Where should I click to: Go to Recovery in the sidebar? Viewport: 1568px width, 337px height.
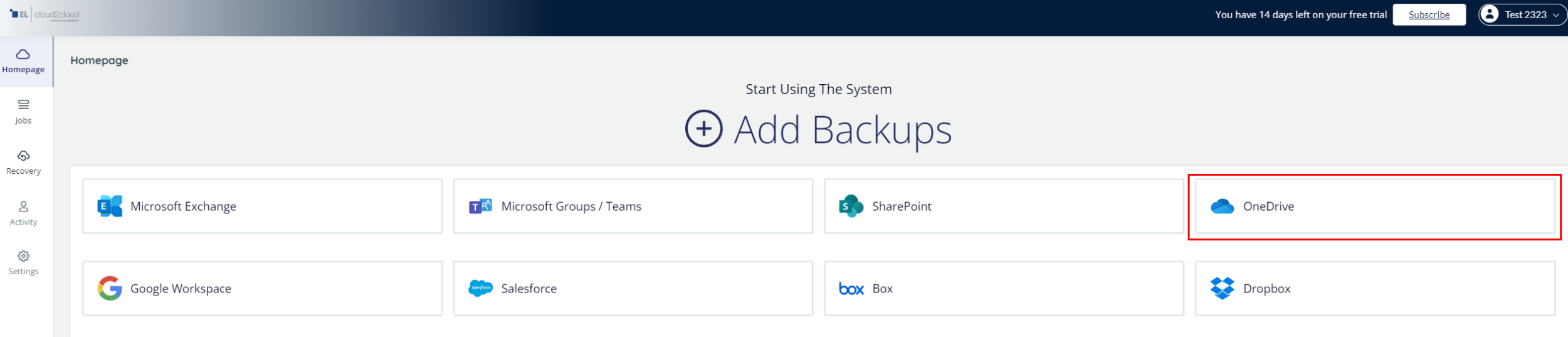click(x=23, y=162)
